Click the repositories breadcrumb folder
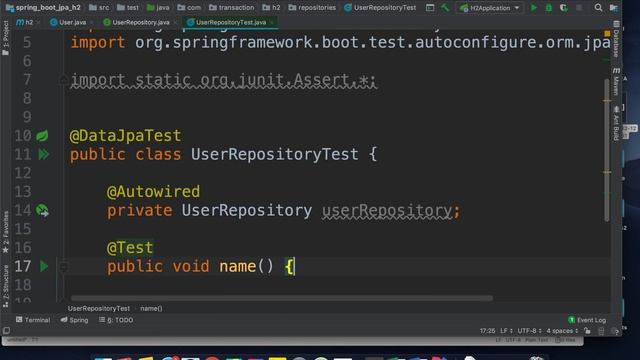This screenshot has height=360, width=640. click(312, 7)
